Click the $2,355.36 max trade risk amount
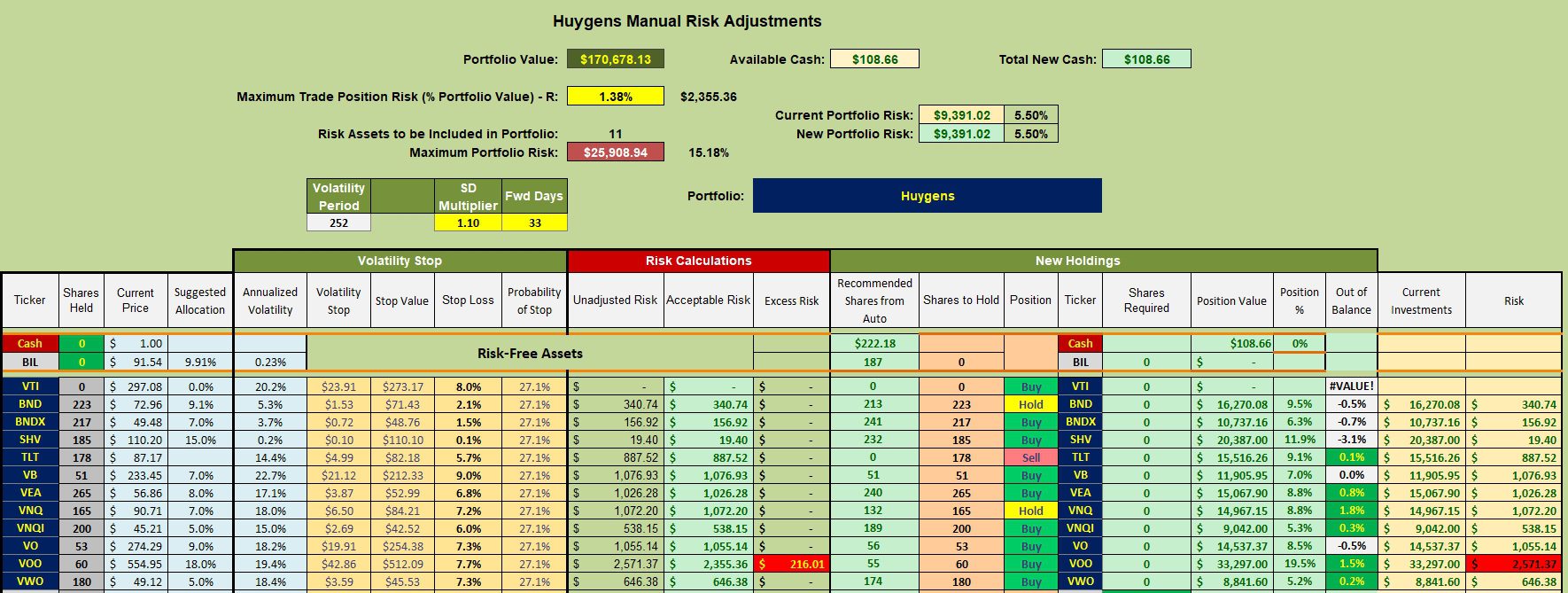The height and width of the screenshot is (593, 1568). 709,97
